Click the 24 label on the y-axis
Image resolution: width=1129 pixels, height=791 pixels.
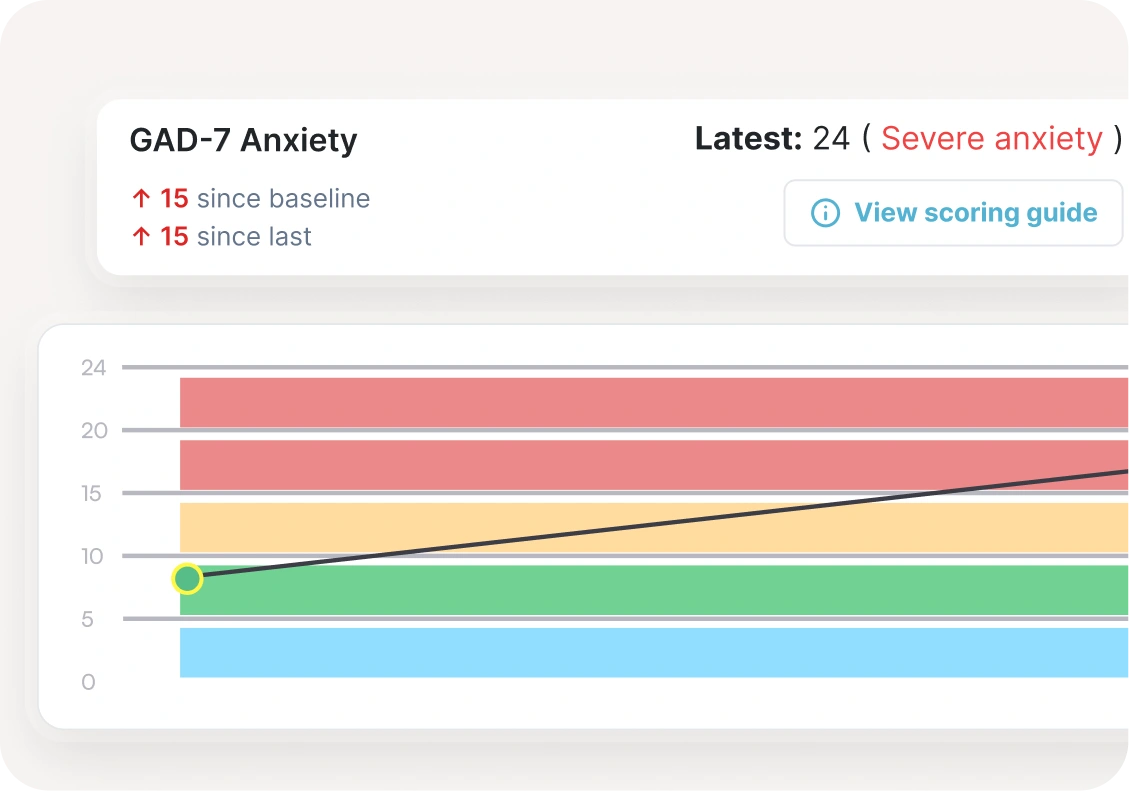(93, 368)
